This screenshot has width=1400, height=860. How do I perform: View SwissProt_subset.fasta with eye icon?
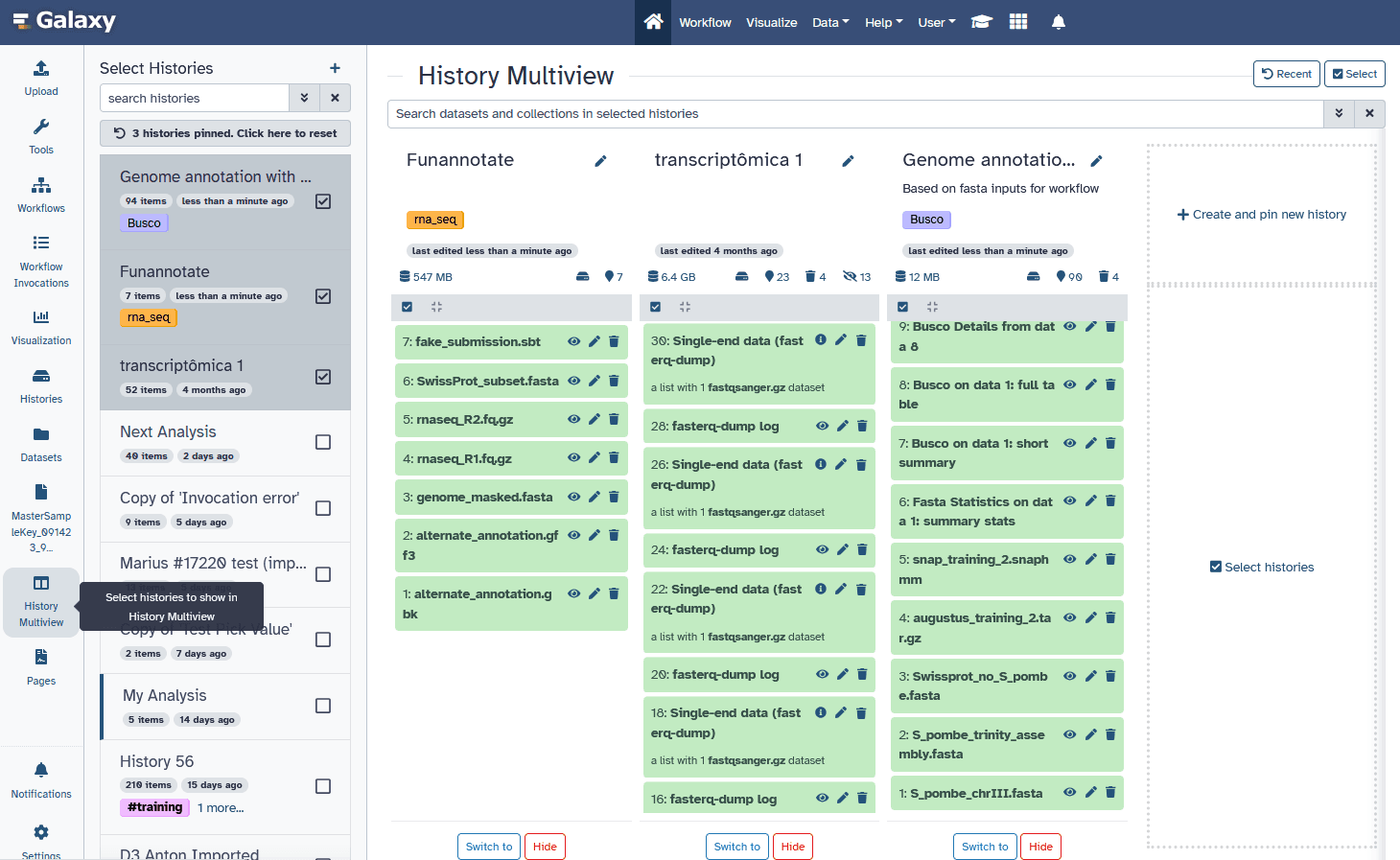pos(573,381)
